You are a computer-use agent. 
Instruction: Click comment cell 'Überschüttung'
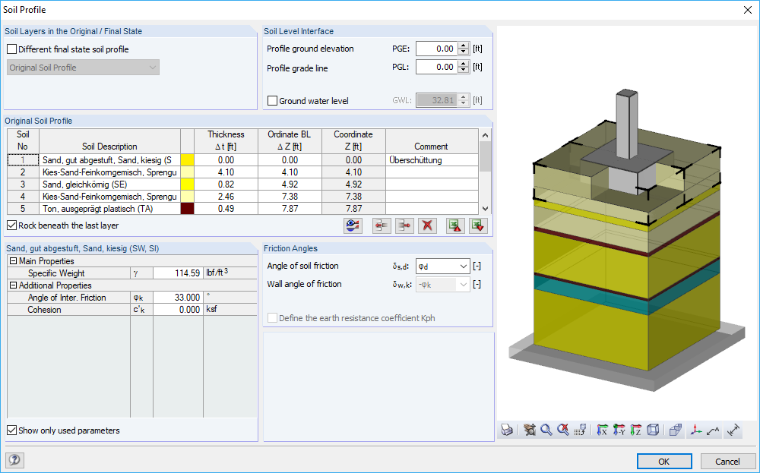[x=432, y=160]
